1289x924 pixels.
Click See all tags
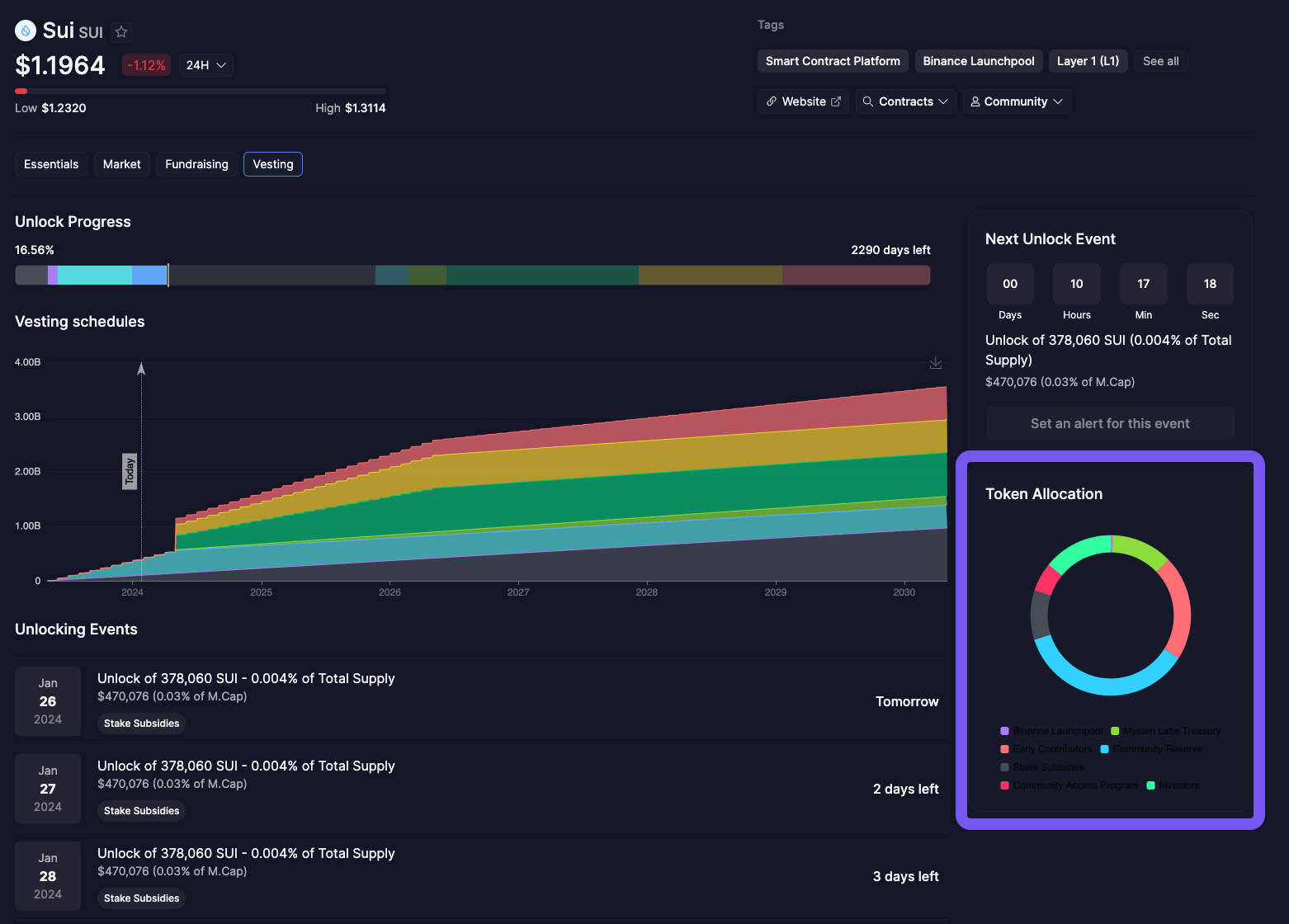(1160, 61)
